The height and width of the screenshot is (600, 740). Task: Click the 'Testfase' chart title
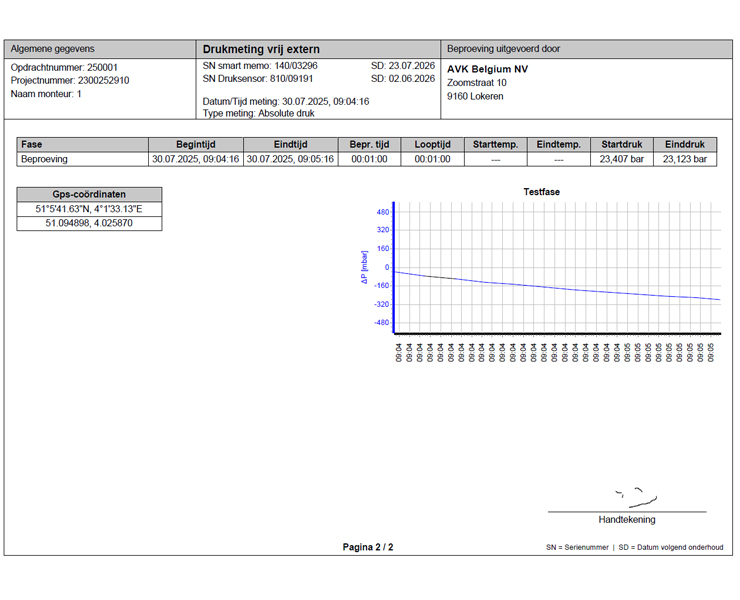[543, 191]
